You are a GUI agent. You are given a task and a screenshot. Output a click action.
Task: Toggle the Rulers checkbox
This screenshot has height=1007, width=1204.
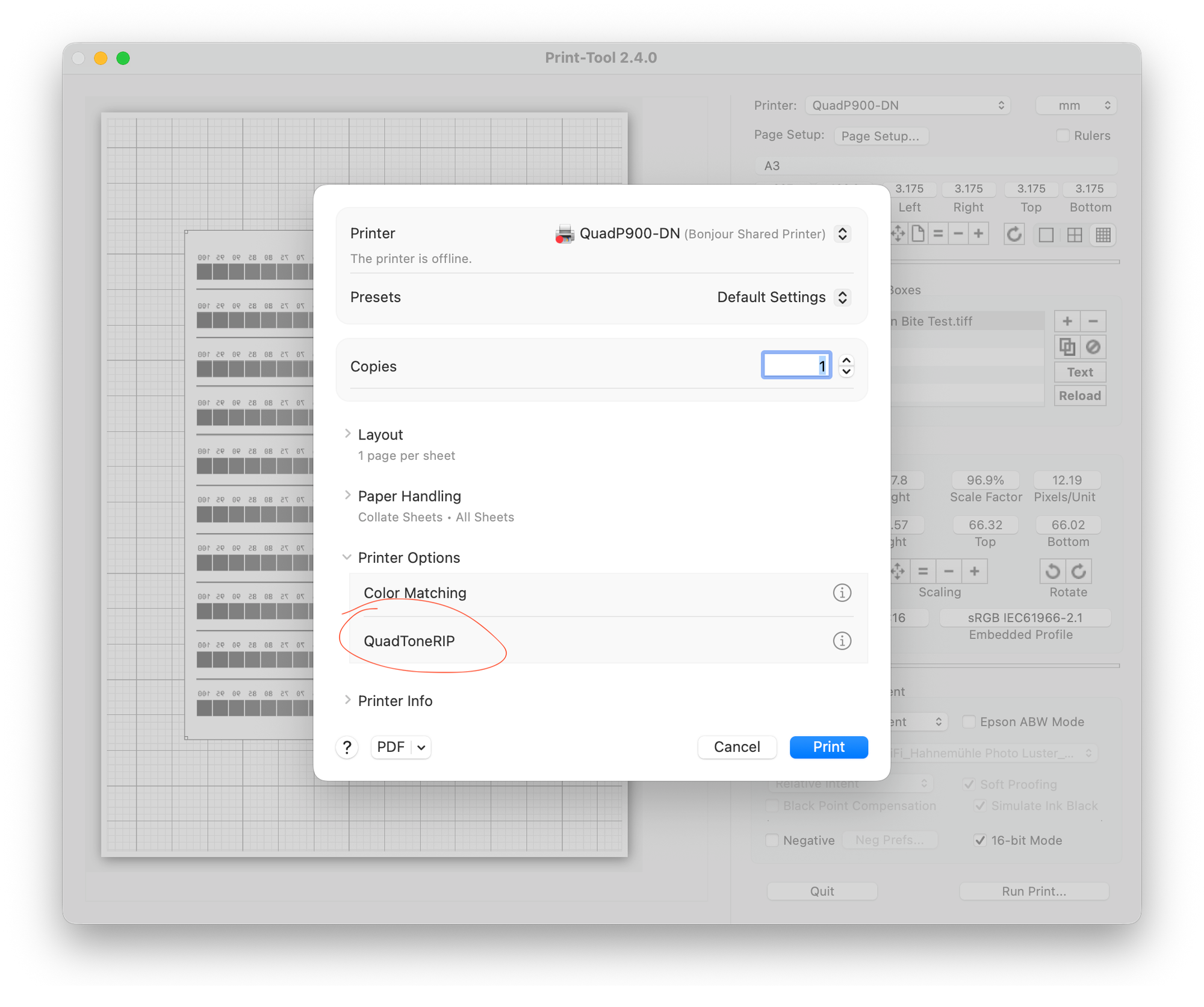(x=1063, y=135)
